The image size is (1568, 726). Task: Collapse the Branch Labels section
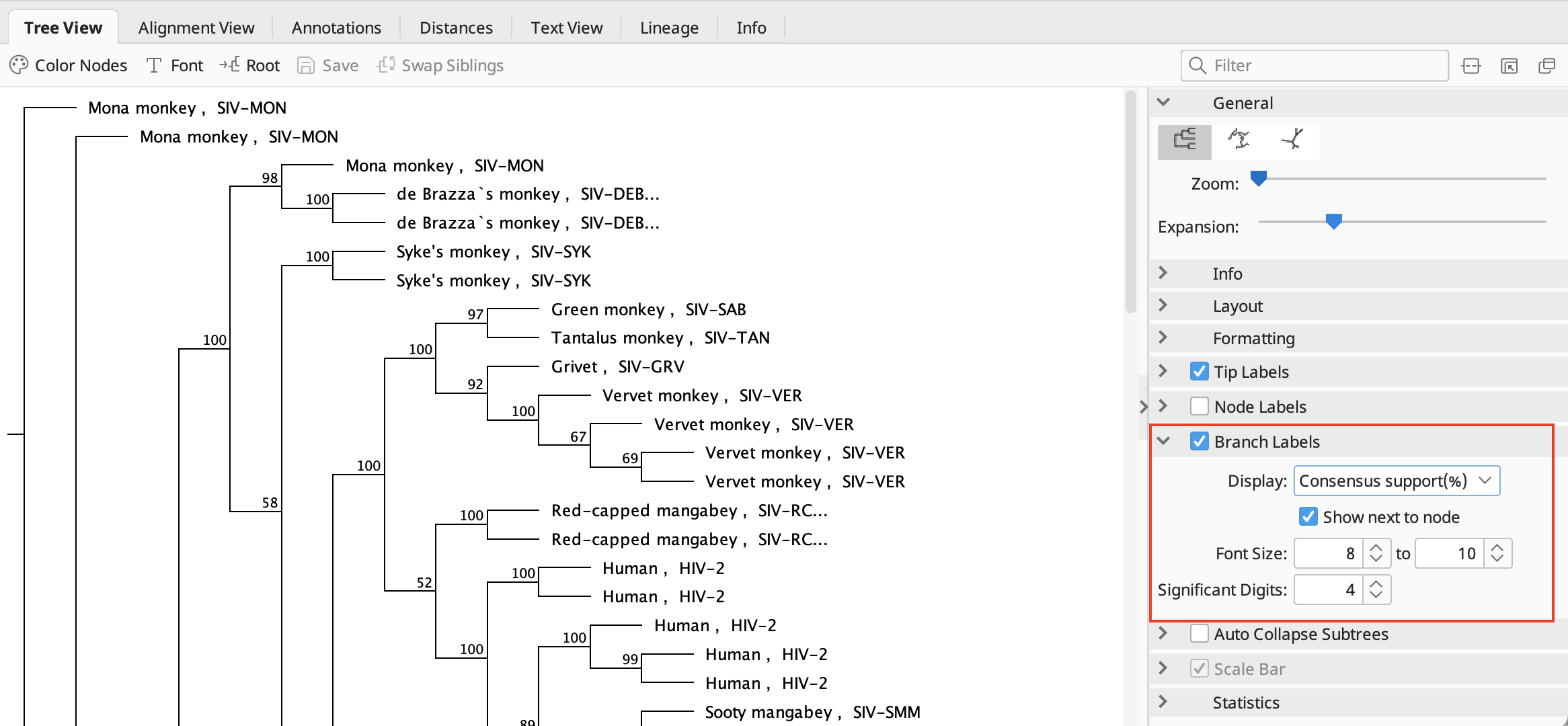(x=1163, y=442)
